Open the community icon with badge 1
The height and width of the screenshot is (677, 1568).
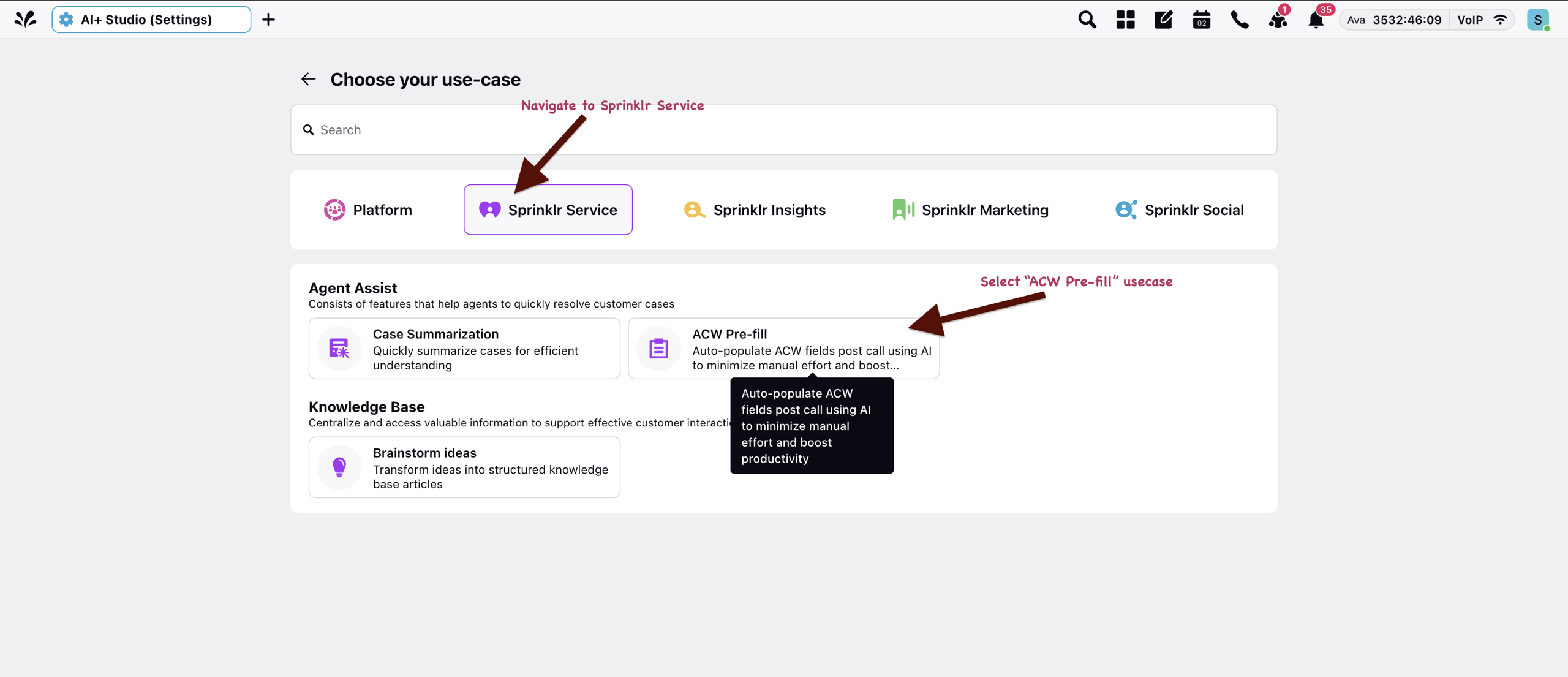[x=1278, y=20]
